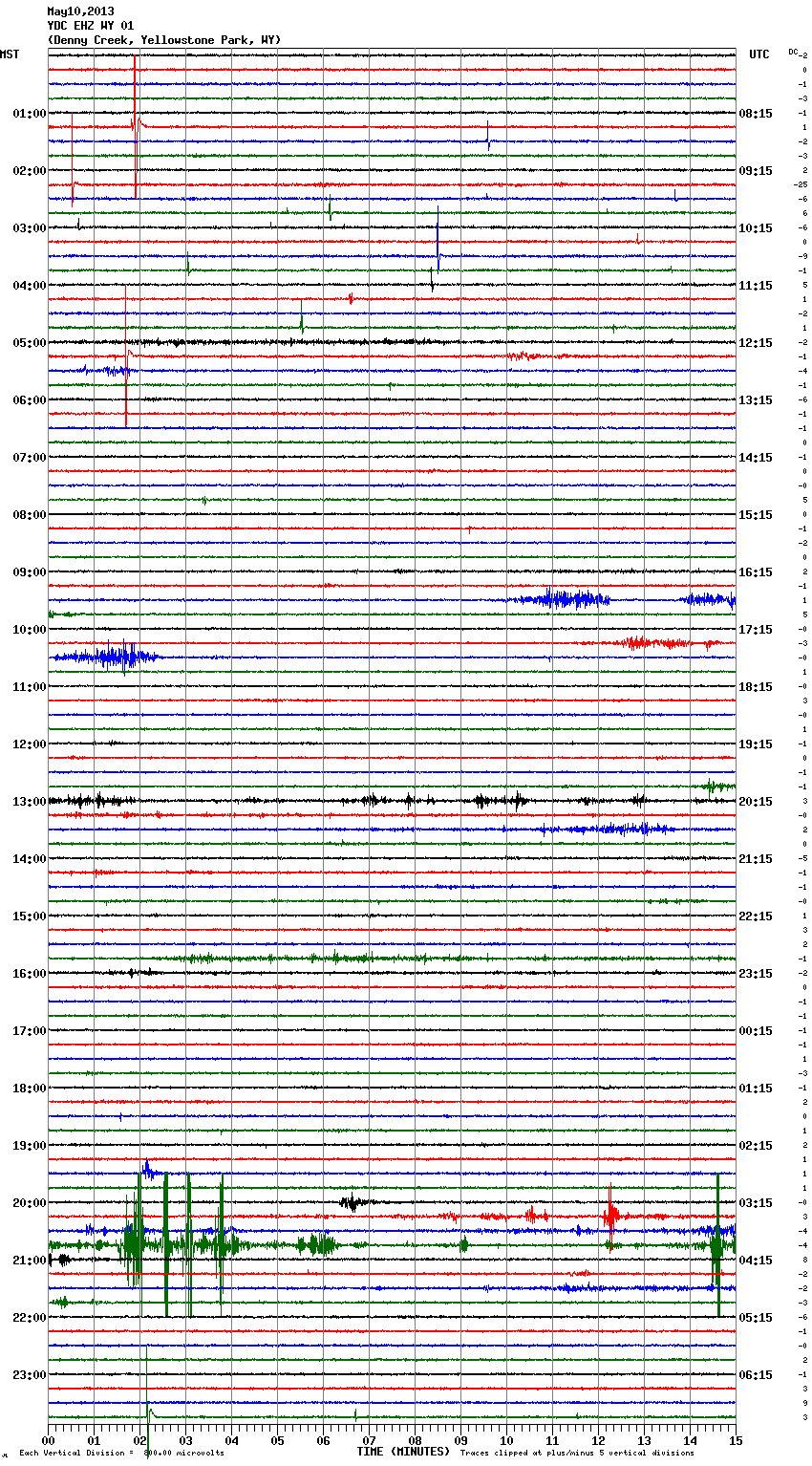Click the 20:15 UTC time label
Screen dimensions: 812x1466
[x=756, y=802]
